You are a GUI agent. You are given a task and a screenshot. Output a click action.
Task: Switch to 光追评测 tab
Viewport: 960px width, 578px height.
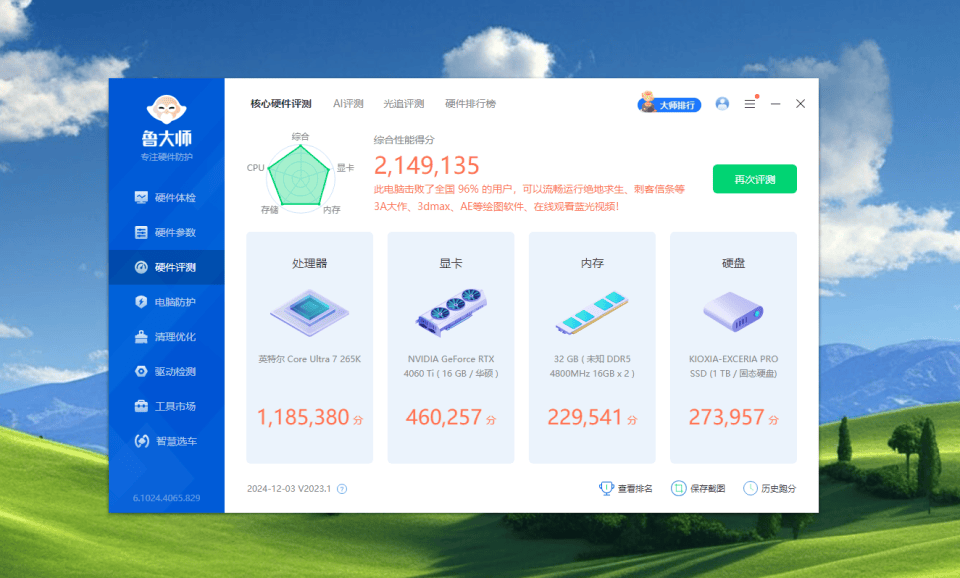(403, 103)
